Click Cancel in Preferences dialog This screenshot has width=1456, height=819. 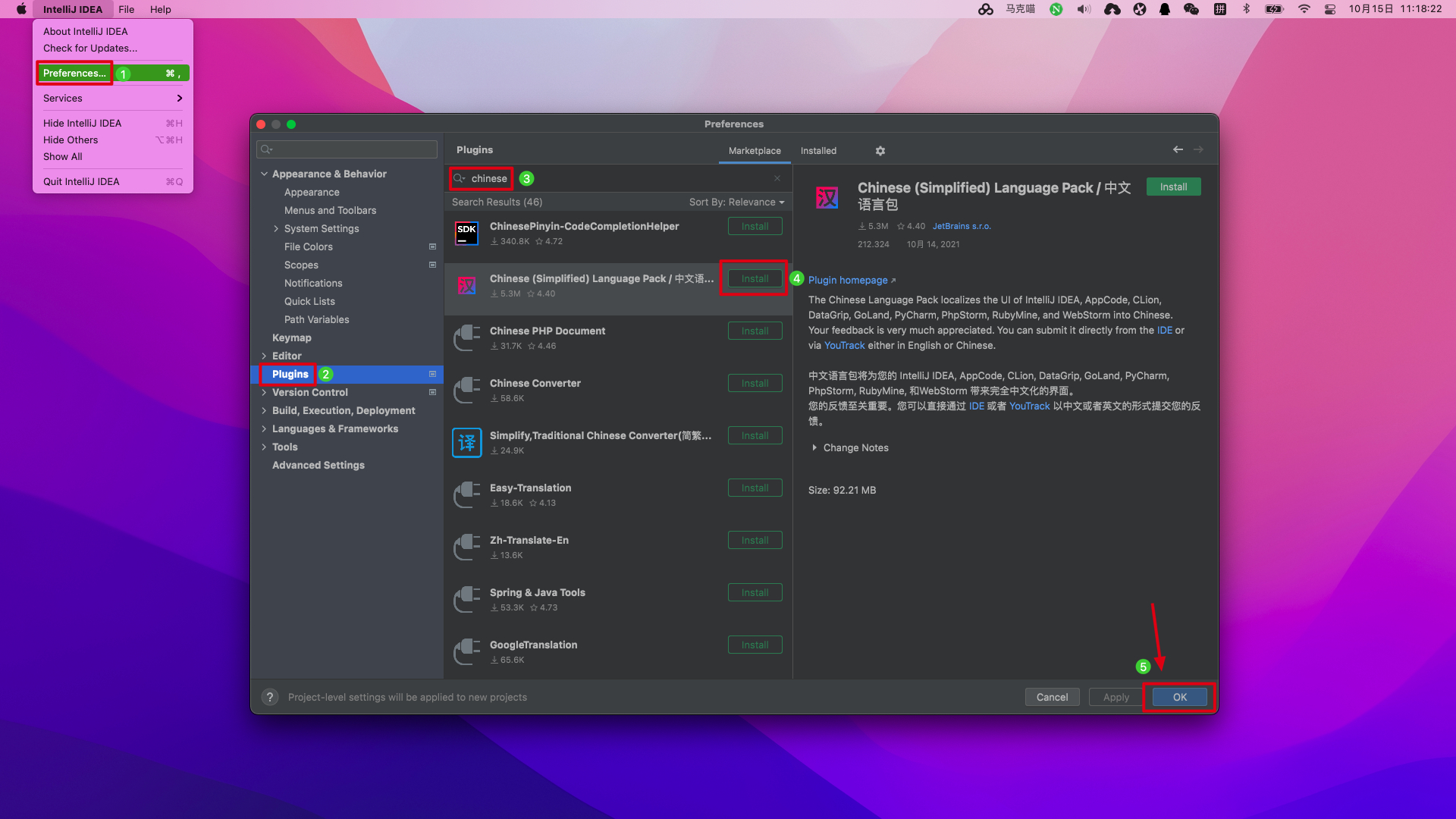click(1052, 697)
